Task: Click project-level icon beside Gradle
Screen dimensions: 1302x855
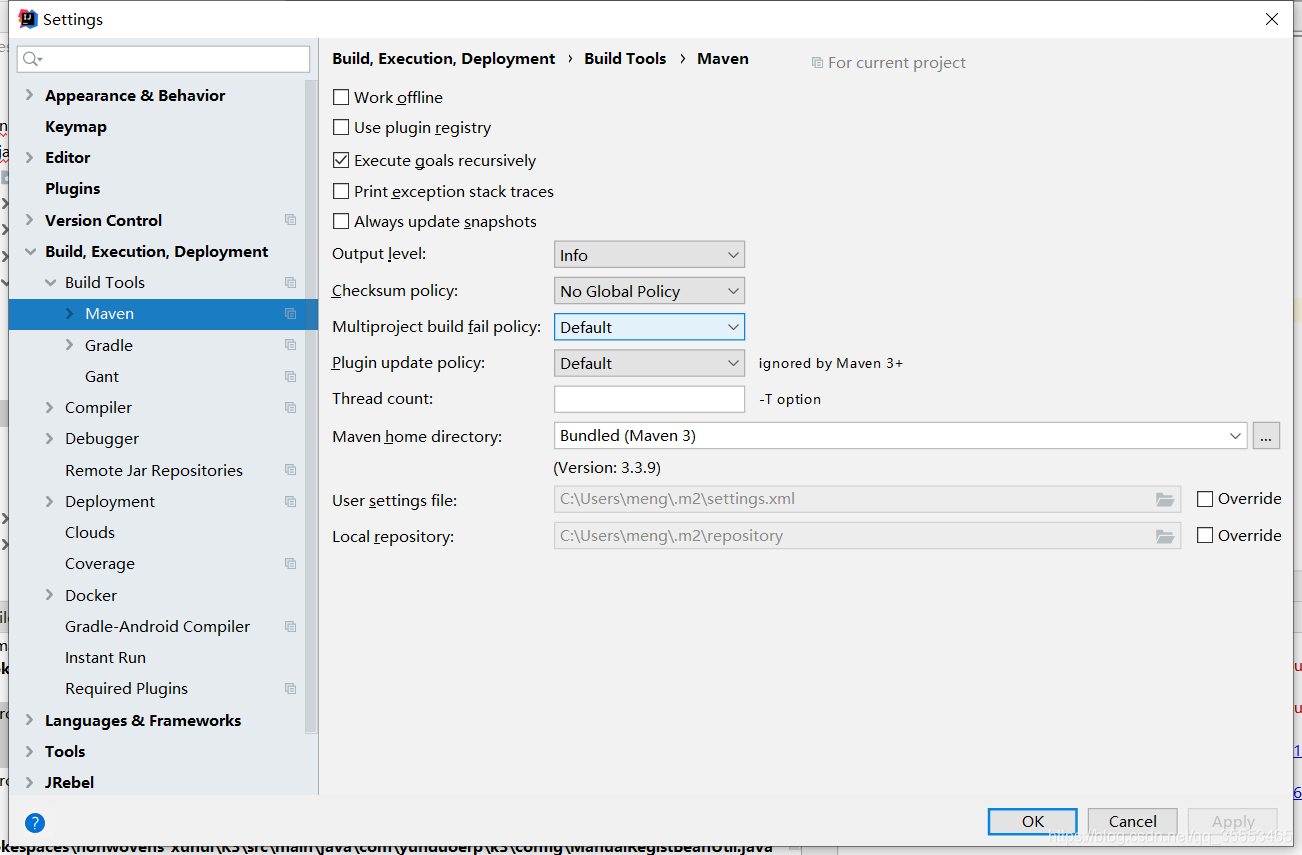Action: click(x=290, y=345)
